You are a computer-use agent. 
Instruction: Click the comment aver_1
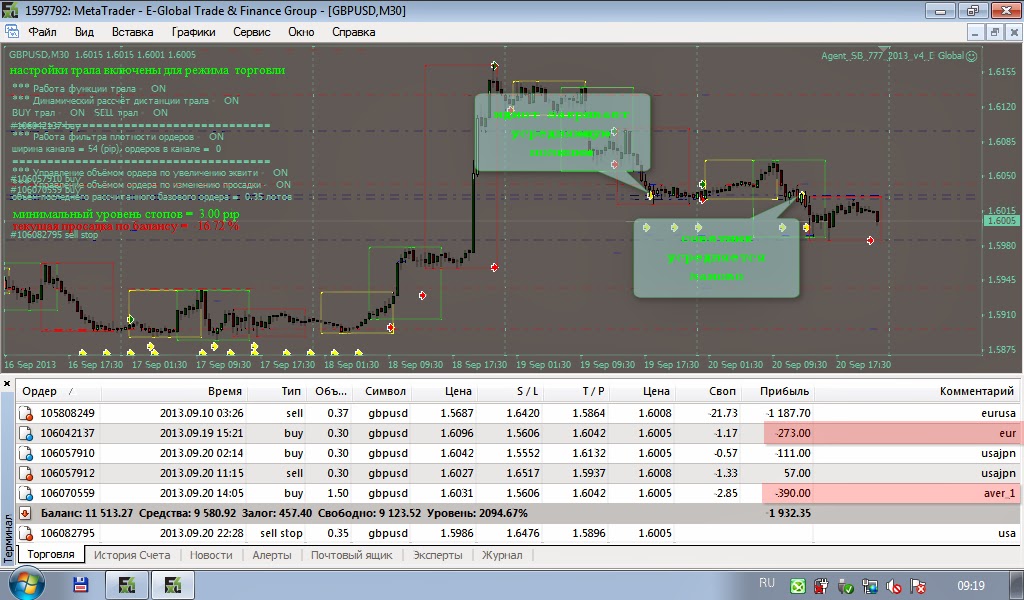pyautogui.click(x=999, y=494)
